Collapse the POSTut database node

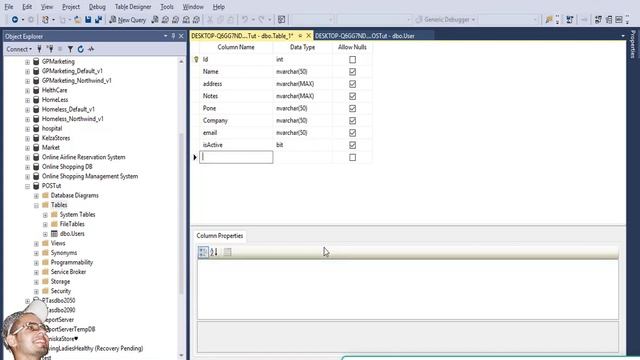point(27,186)
